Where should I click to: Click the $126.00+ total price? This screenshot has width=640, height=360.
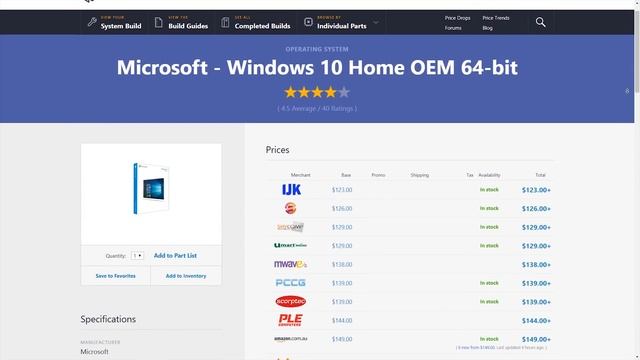click(x=536, y=209)
